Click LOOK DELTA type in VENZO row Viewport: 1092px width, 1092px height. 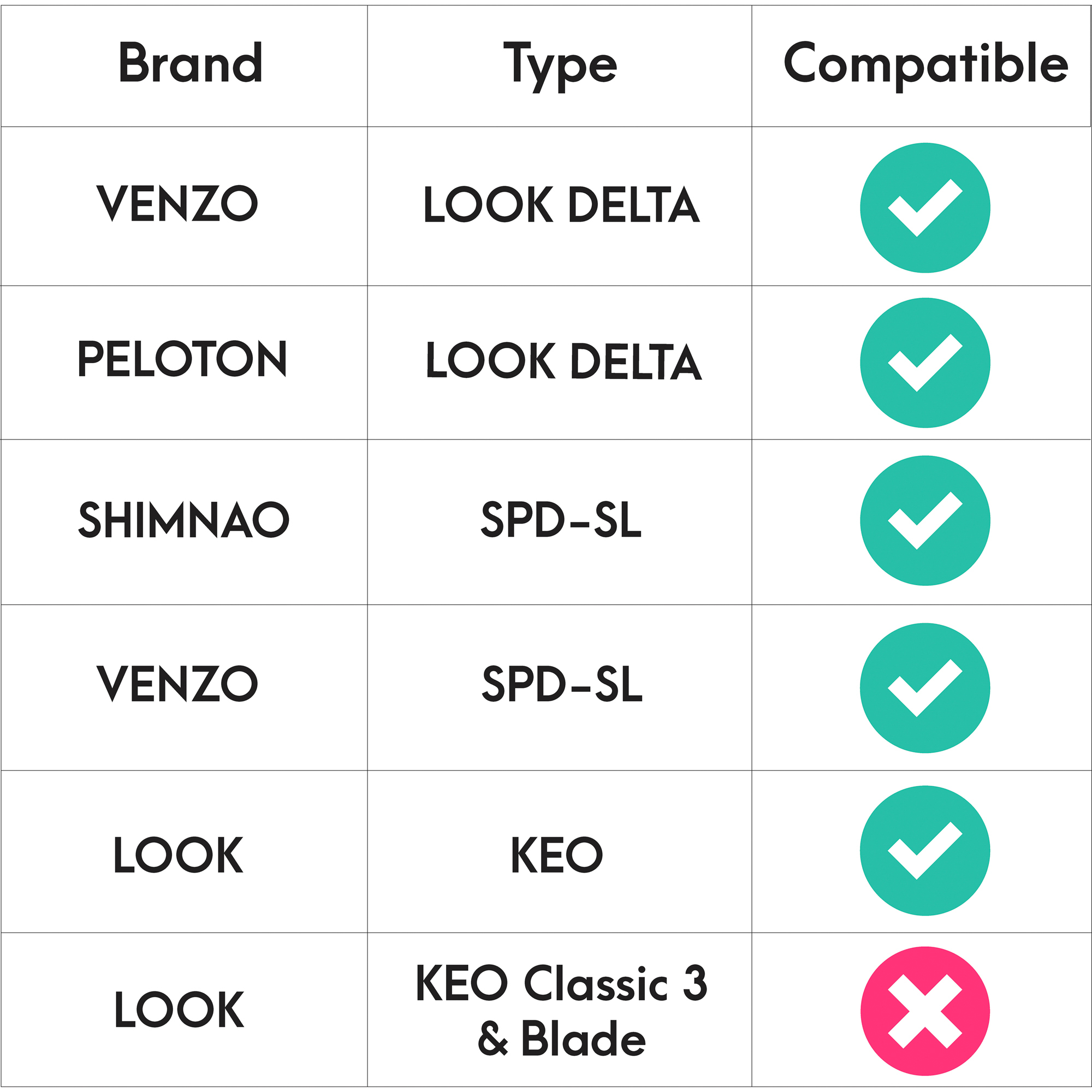[562, 204]
